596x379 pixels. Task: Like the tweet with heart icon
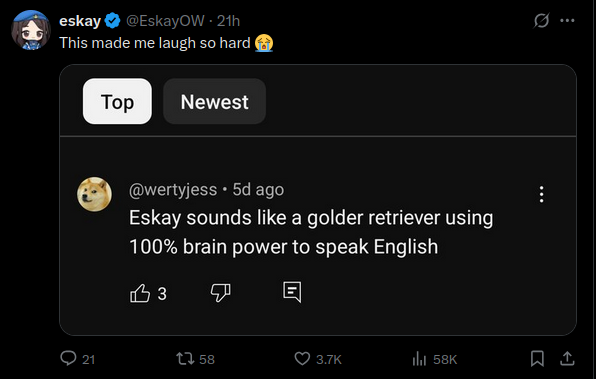303,358
